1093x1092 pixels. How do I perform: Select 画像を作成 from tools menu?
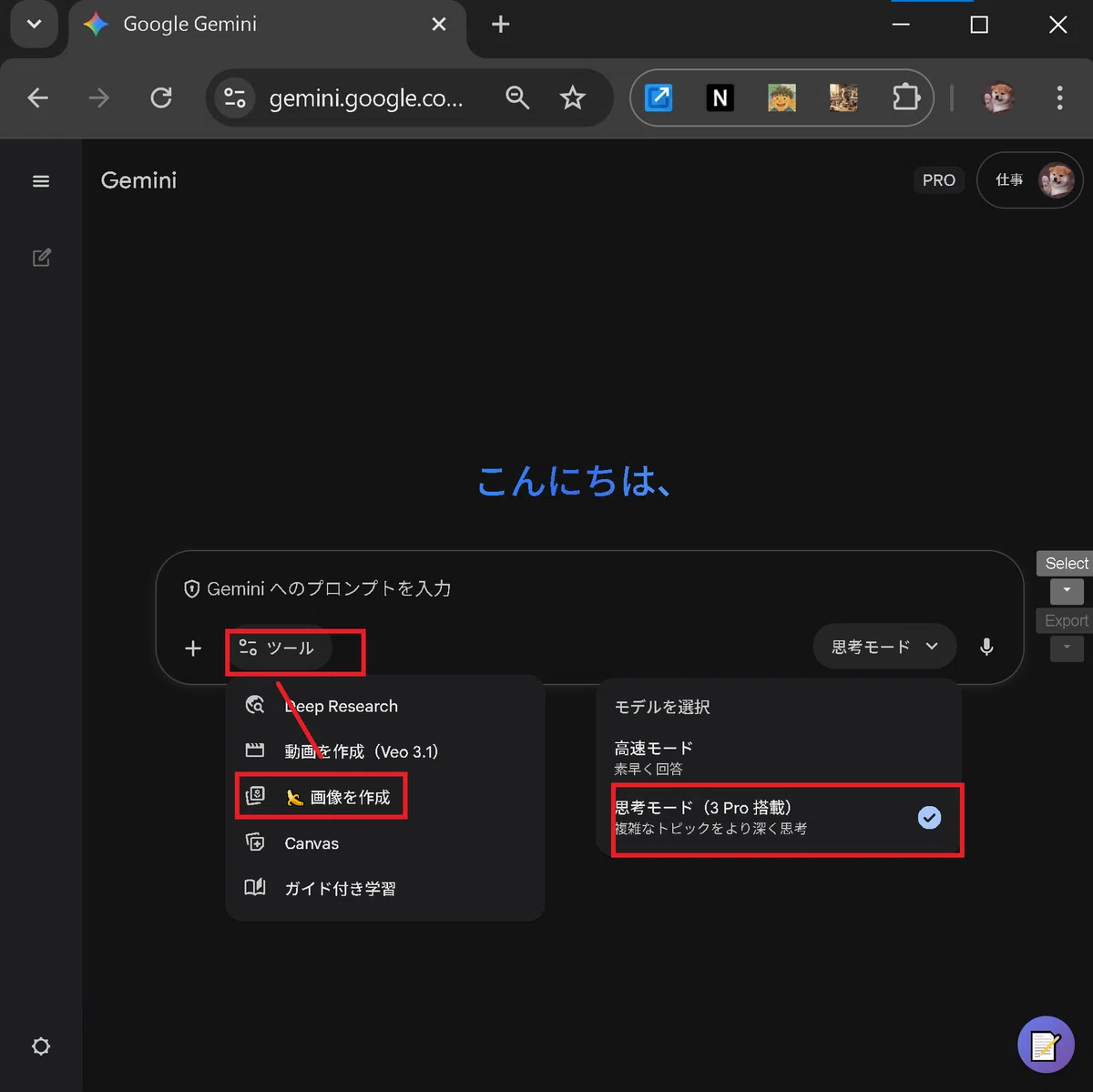coord(384,797)
